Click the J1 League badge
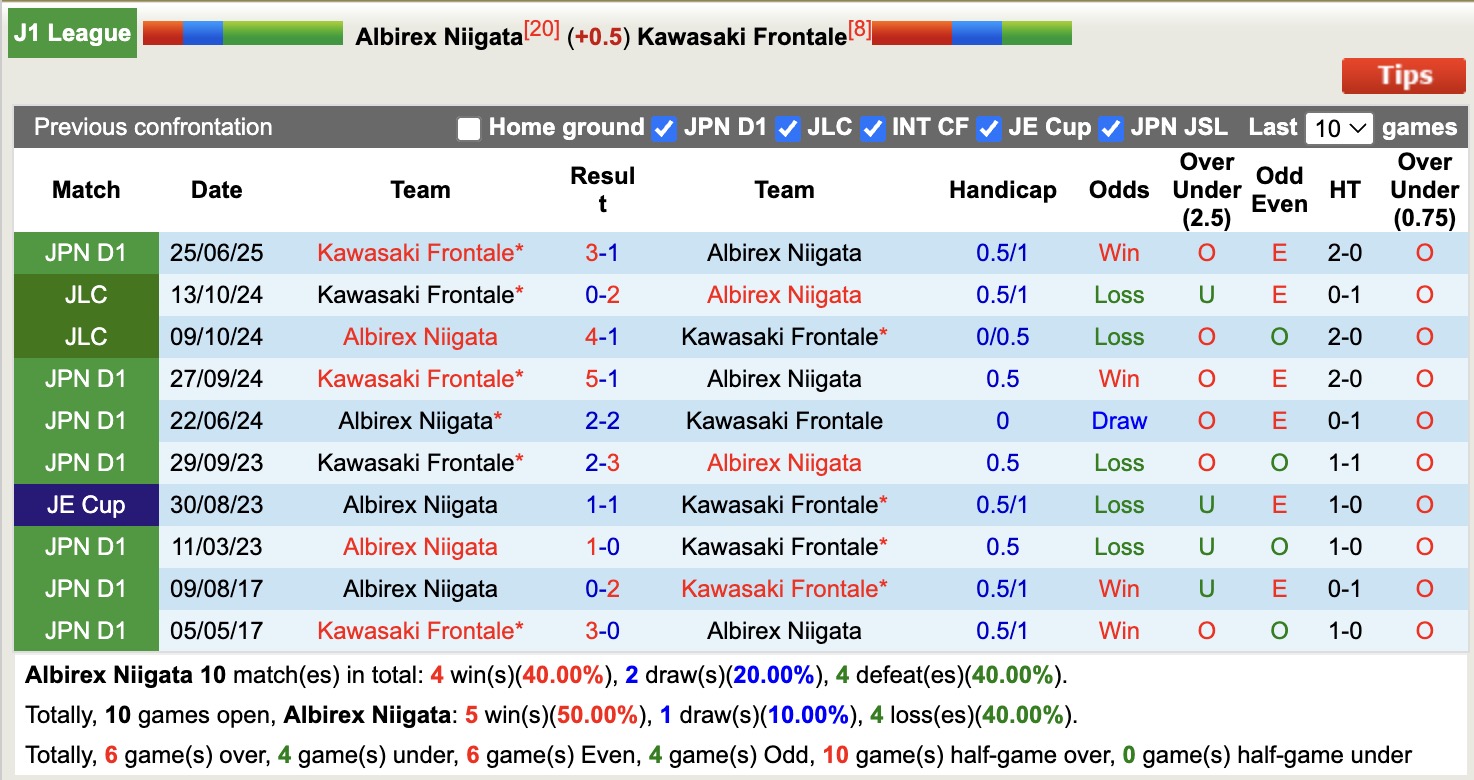1474x780 pixels. (x=71, y=32)
